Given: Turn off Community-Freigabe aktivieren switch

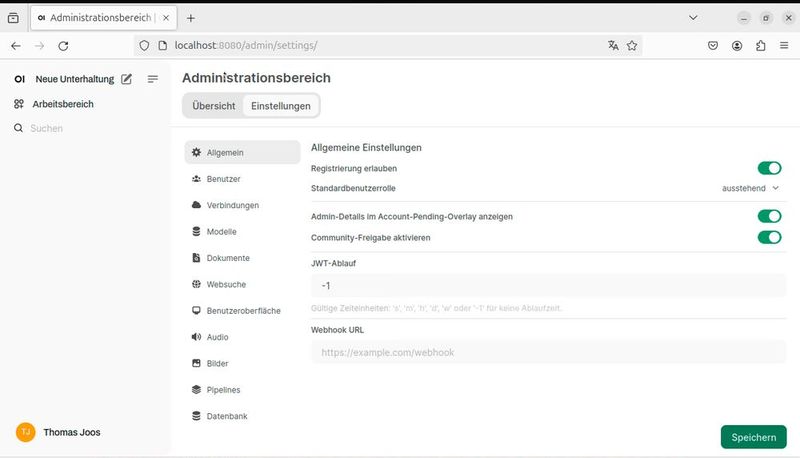Looking at the screenshot, I should point(768,237).
